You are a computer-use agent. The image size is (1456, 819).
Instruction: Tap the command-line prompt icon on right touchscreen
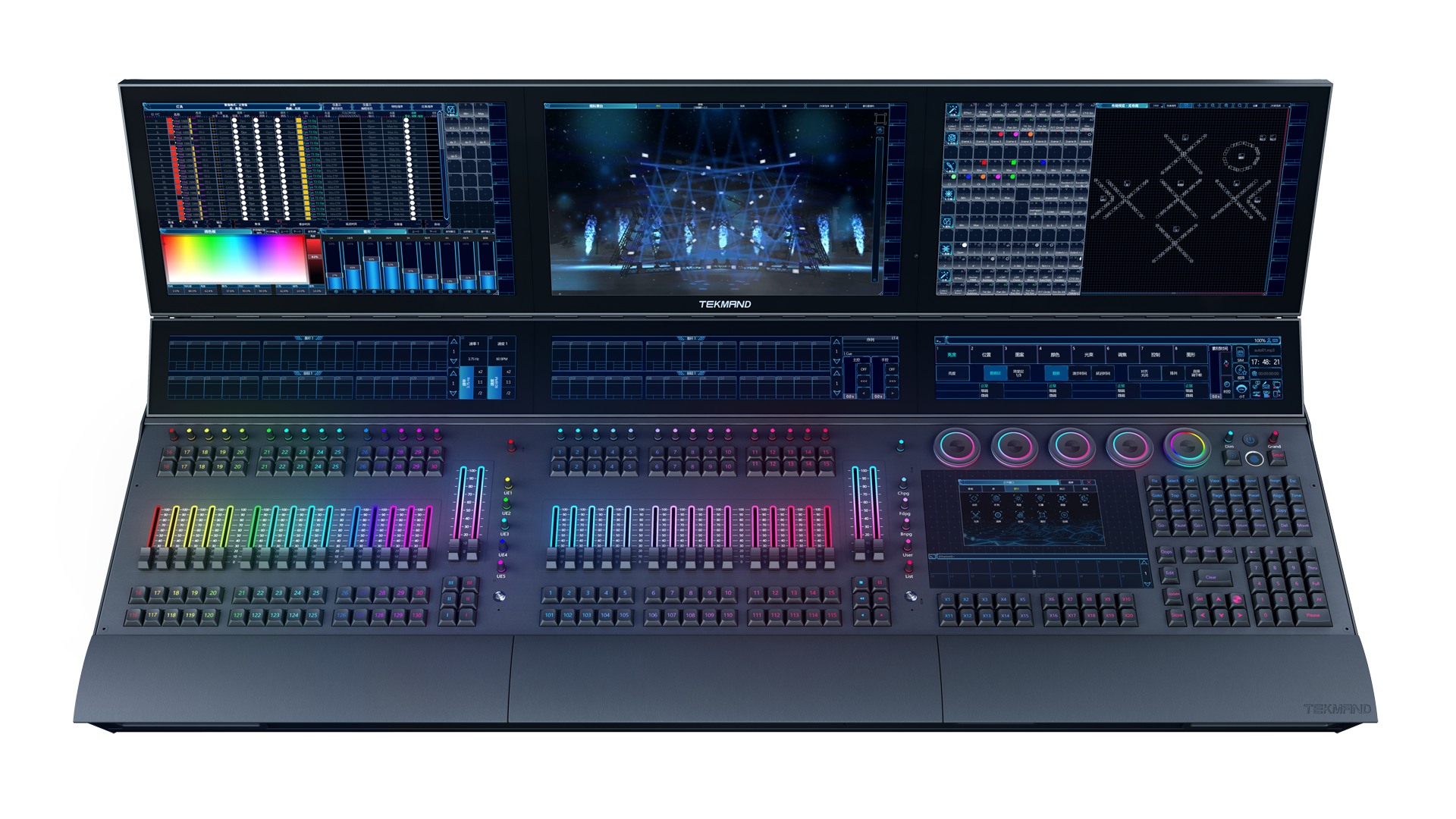tap(940, 340)
